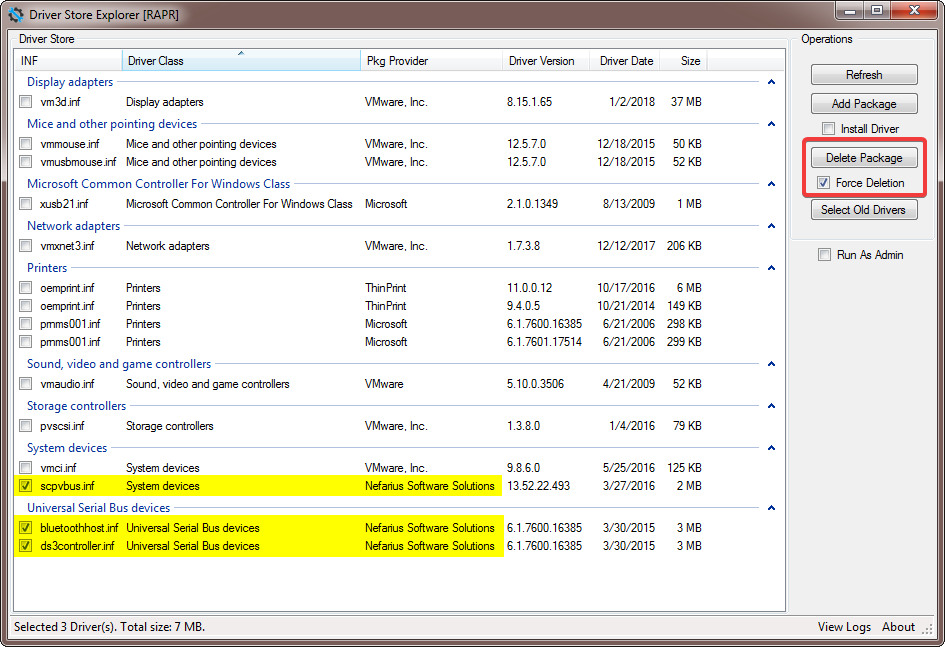Screen dimensions: 945x647
Task: Tick checkbox for oemprint.inf version 9.4.0.5
Action: (25, 306)
